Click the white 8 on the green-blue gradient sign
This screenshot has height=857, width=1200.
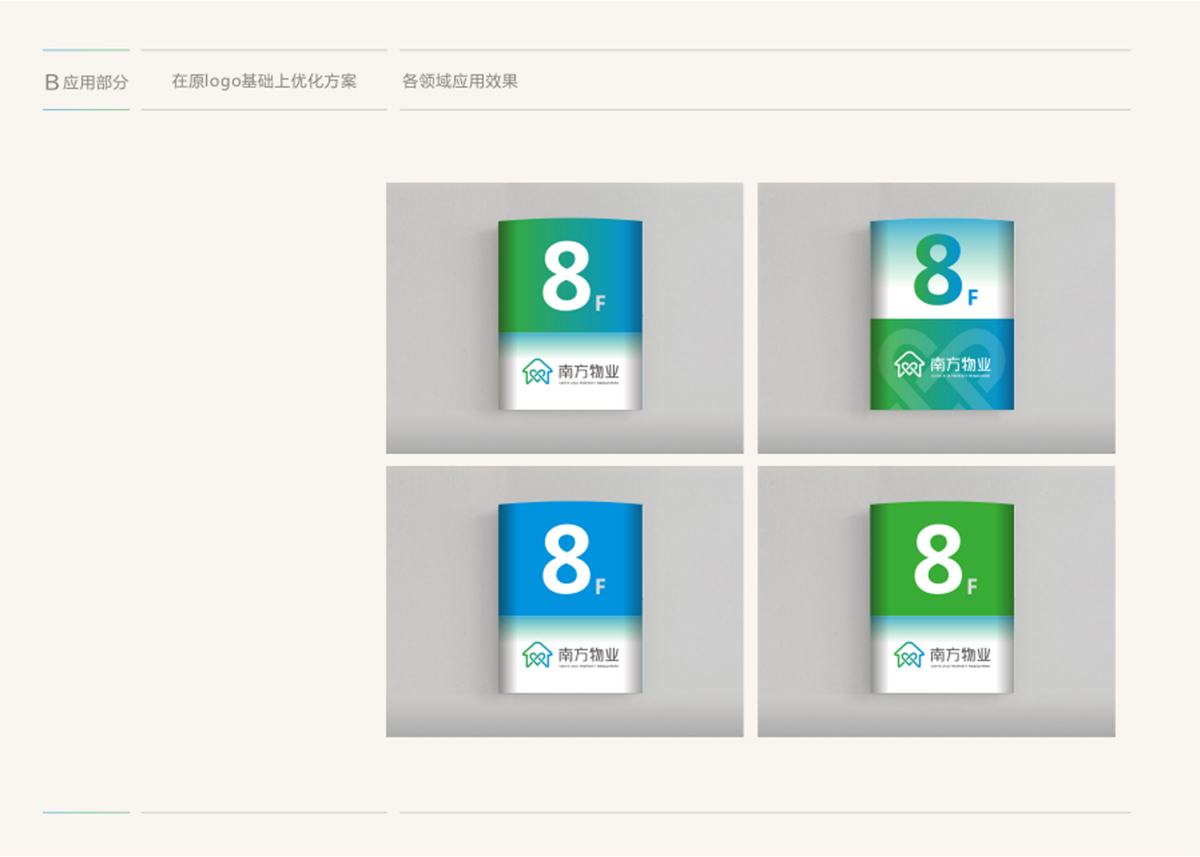566,276
